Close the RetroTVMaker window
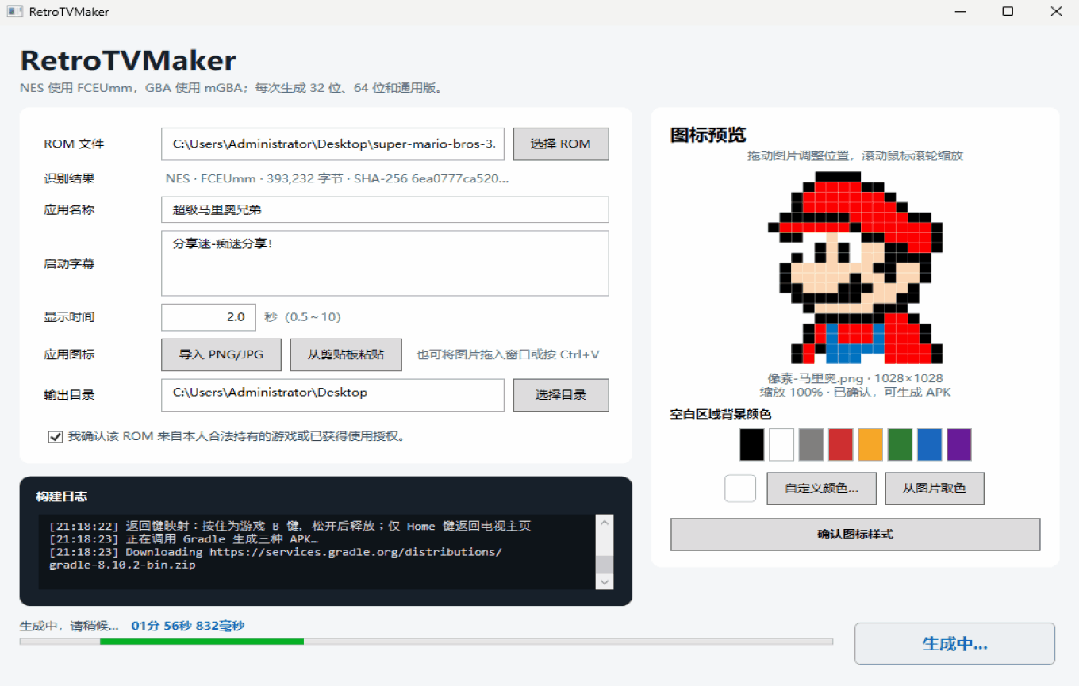Screen dimensions: 1079x686 [x=1056, y=12]
